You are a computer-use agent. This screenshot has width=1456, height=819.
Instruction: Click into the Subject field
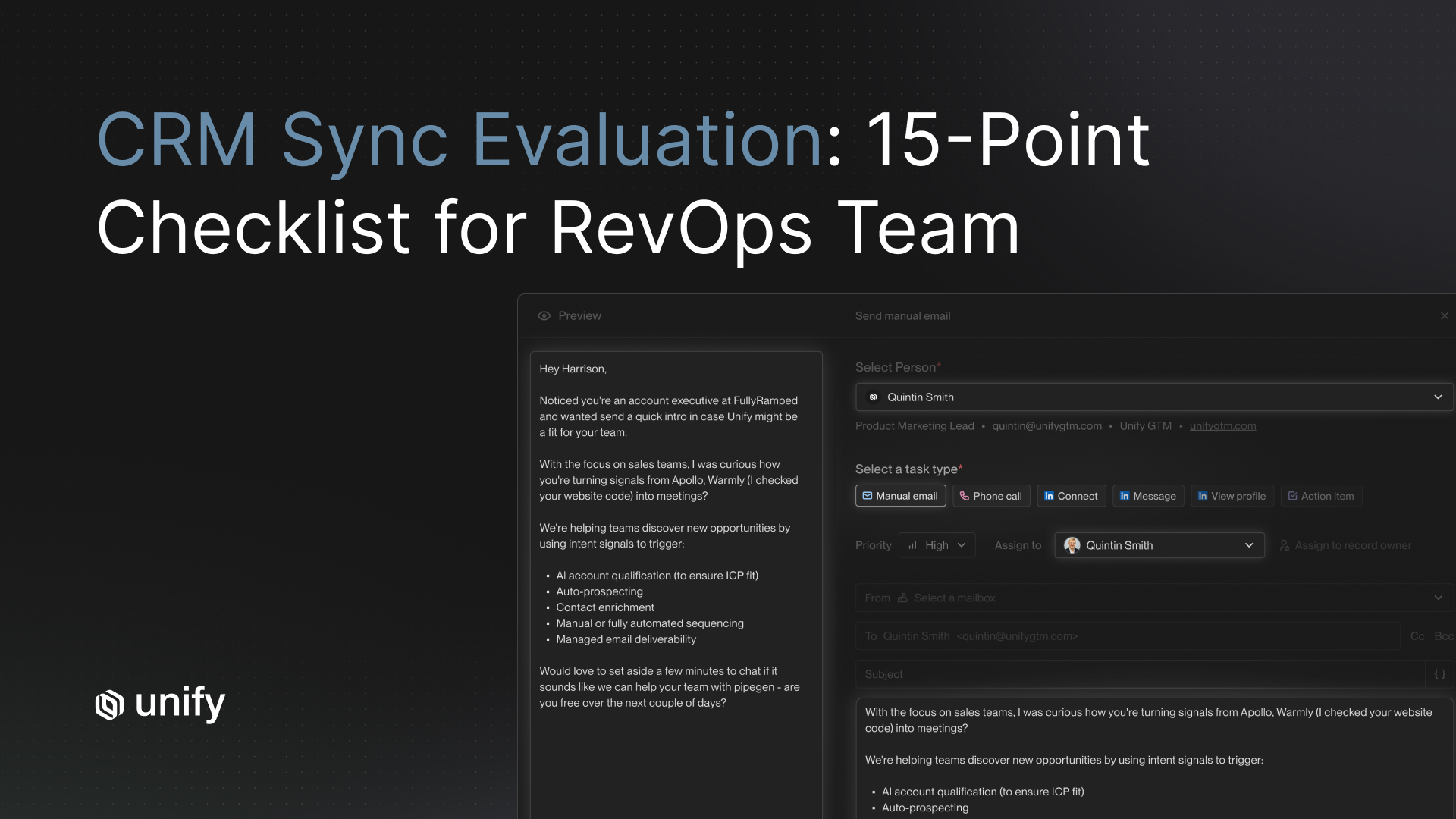tap(1137, 674)
